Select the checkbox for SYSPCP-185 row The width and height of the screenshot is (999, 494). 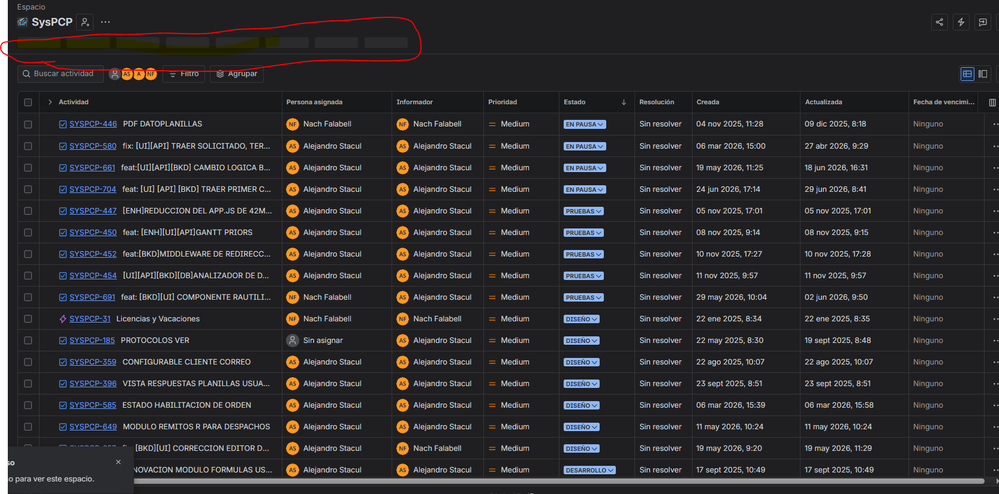click(28, 340)
